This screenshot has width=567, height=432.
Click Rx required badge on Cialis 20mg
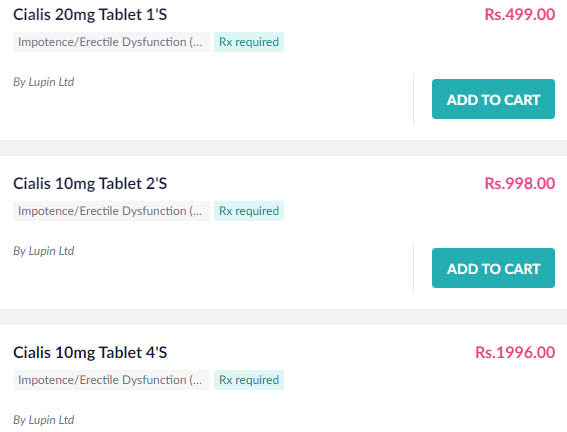pyautogui.click(x=249, y=42)
